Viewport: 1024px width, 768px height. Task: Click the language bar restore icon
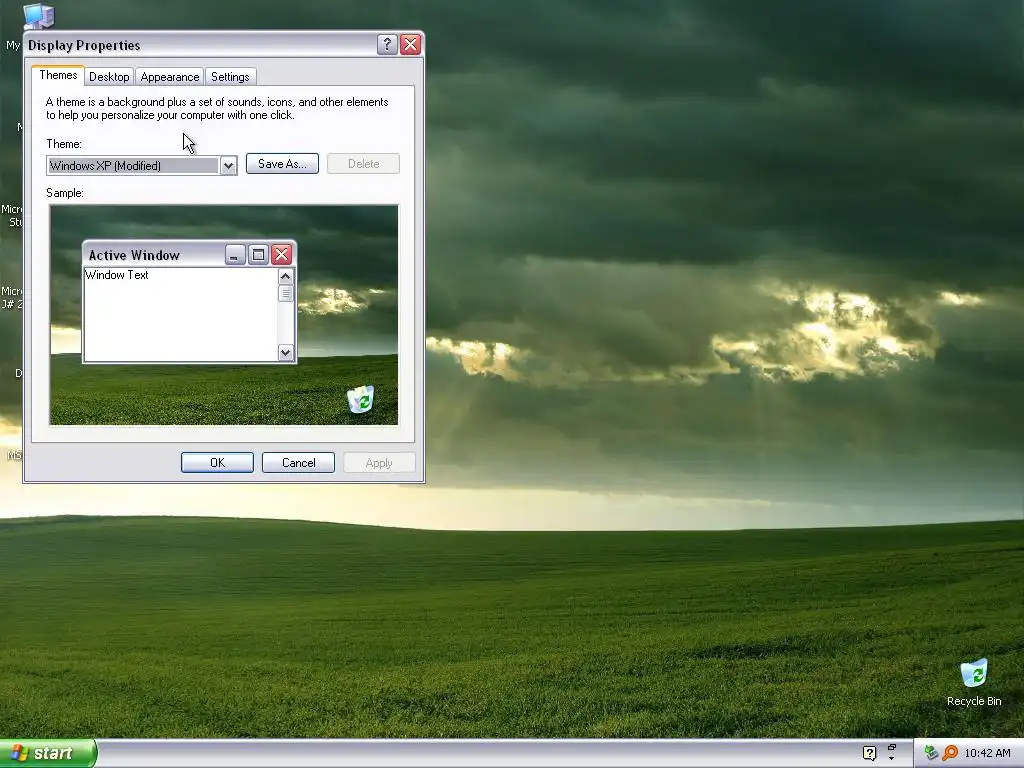891,747
